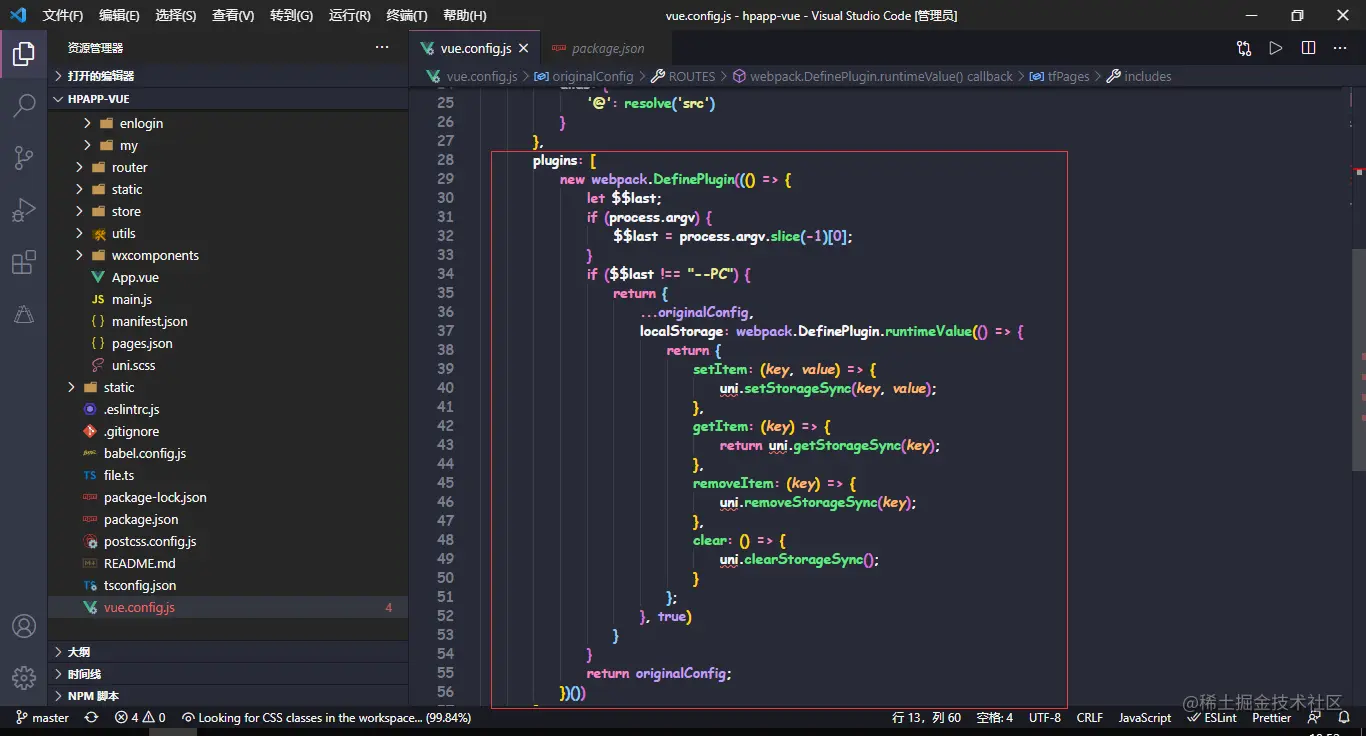Click the Run play icon in editor toolbar
Image resolution: width=1366 pixels, height=736 pixels.
[x=1276, y=48]
